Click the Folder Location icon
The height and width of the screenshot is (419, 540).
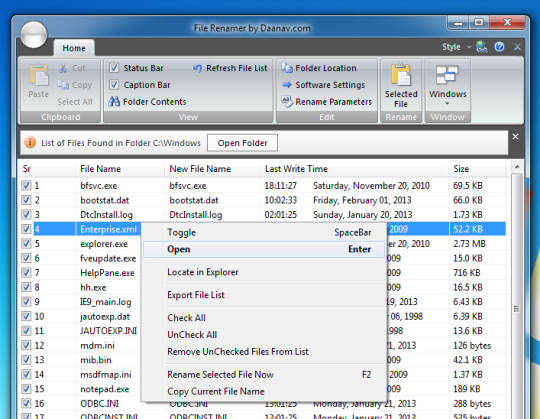coord(287,68)
